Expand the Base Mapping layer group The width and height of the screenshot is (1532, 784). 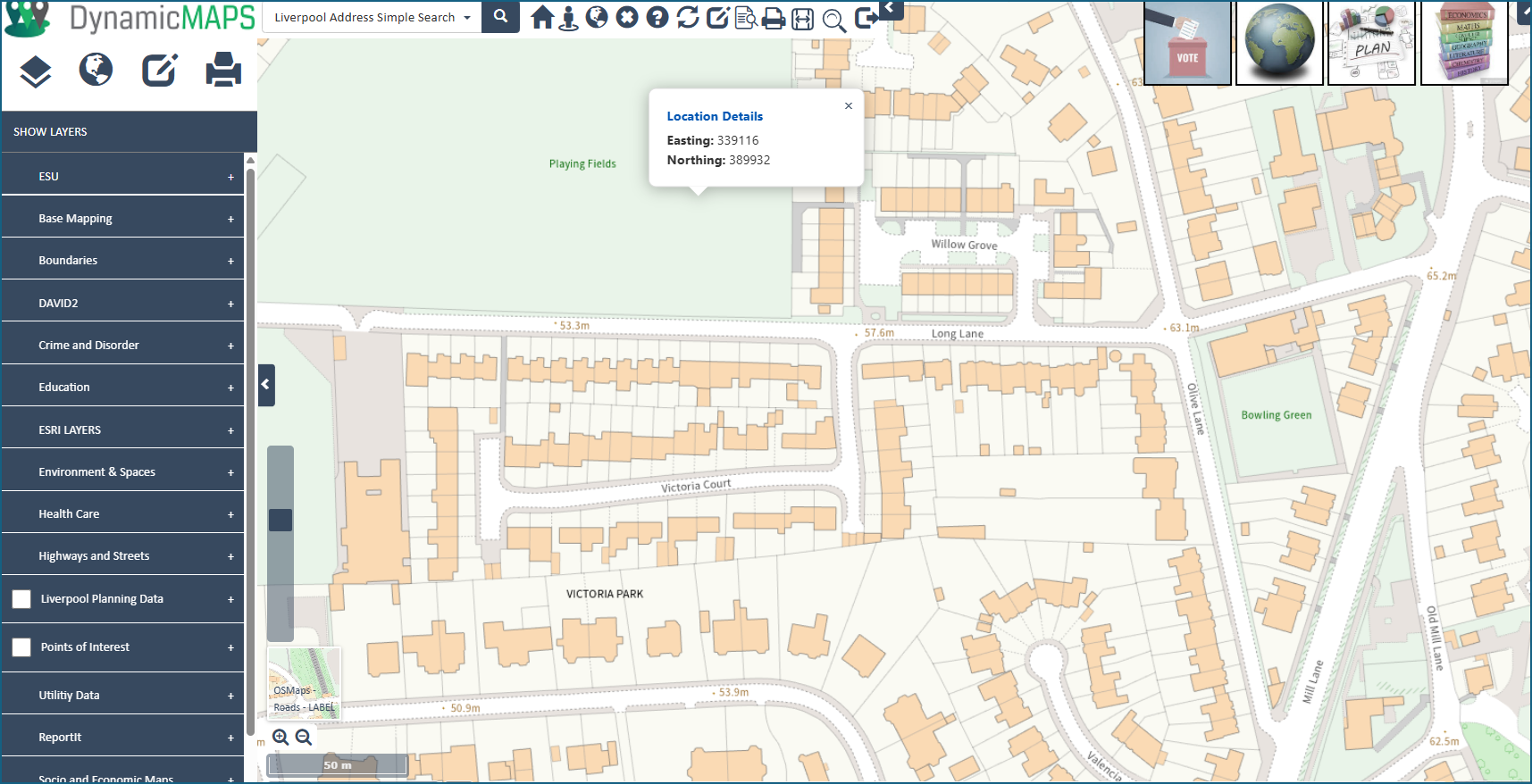click(230, 220)
